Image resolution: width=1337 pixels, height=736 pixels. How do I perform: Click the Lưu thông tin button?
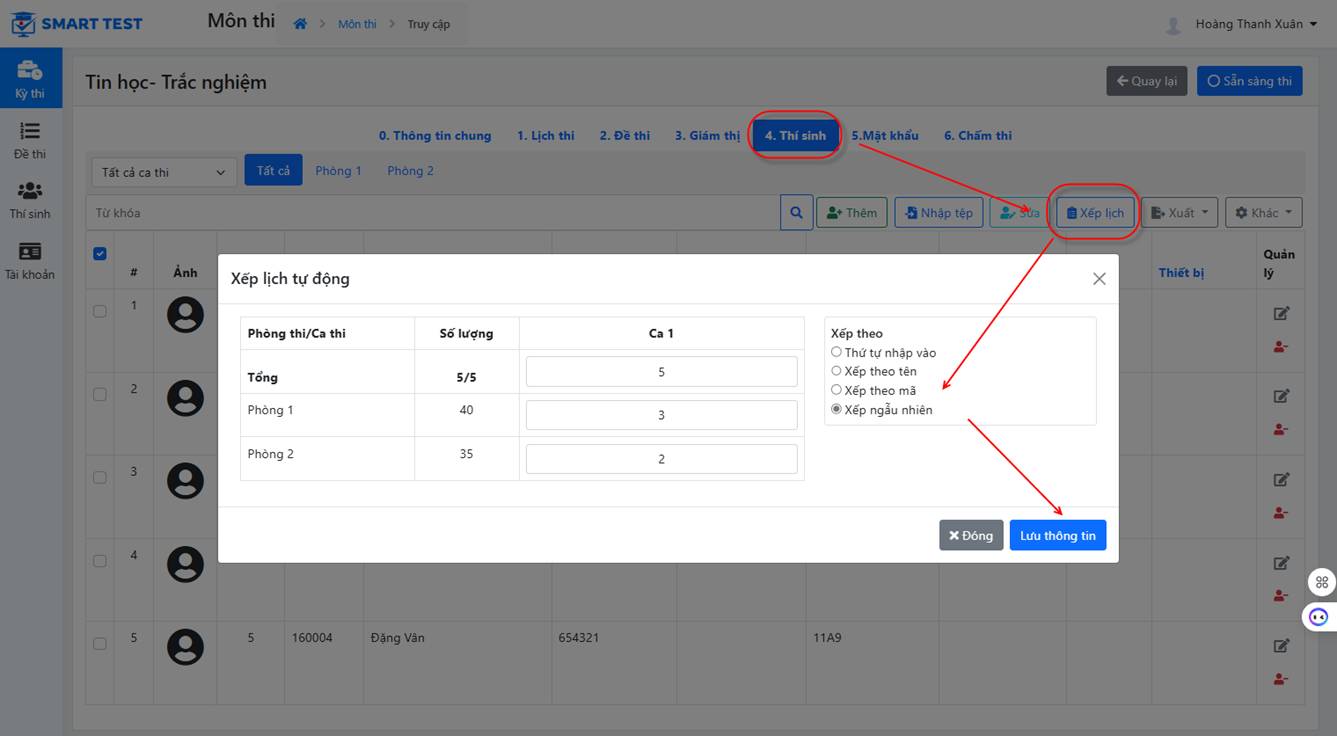click(1058, 535)
